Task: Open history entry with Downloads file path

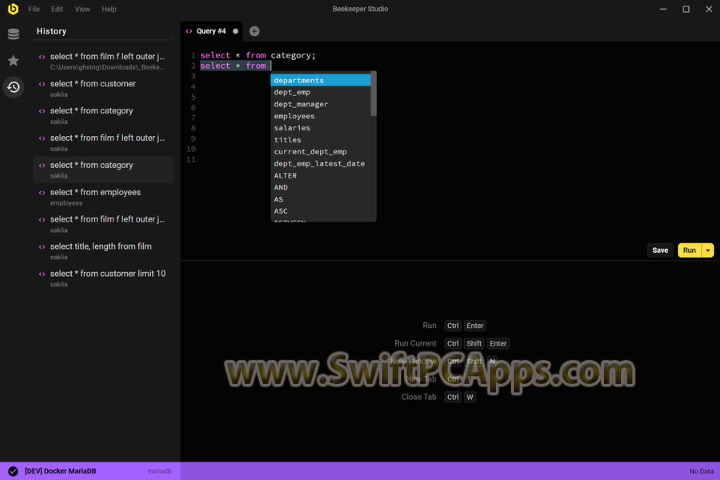Action: (x=103, y=62)
